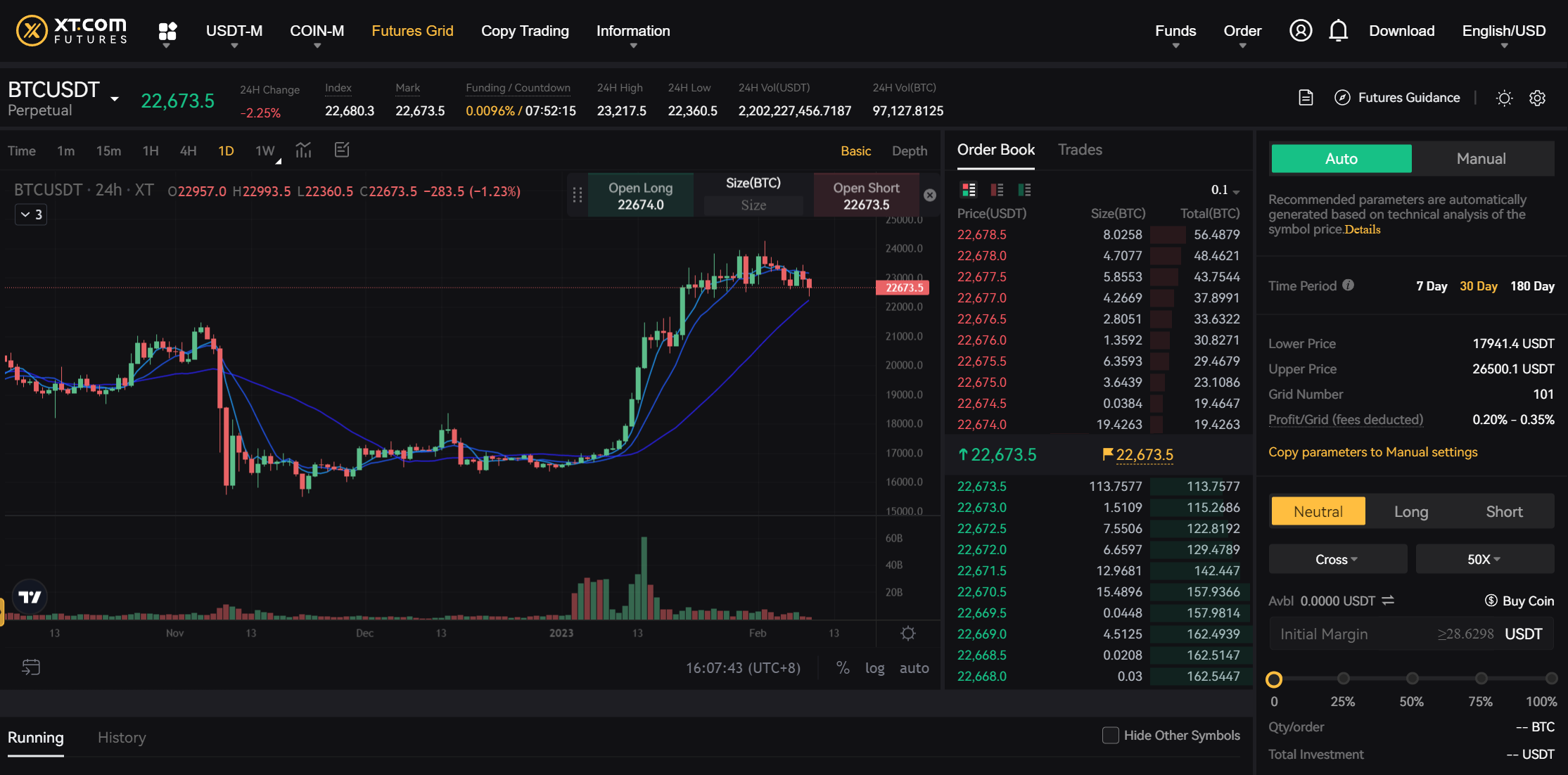Click the 50% margin slider point
The height and width of the screenshot is (775, 1568).
point(1412,679)
